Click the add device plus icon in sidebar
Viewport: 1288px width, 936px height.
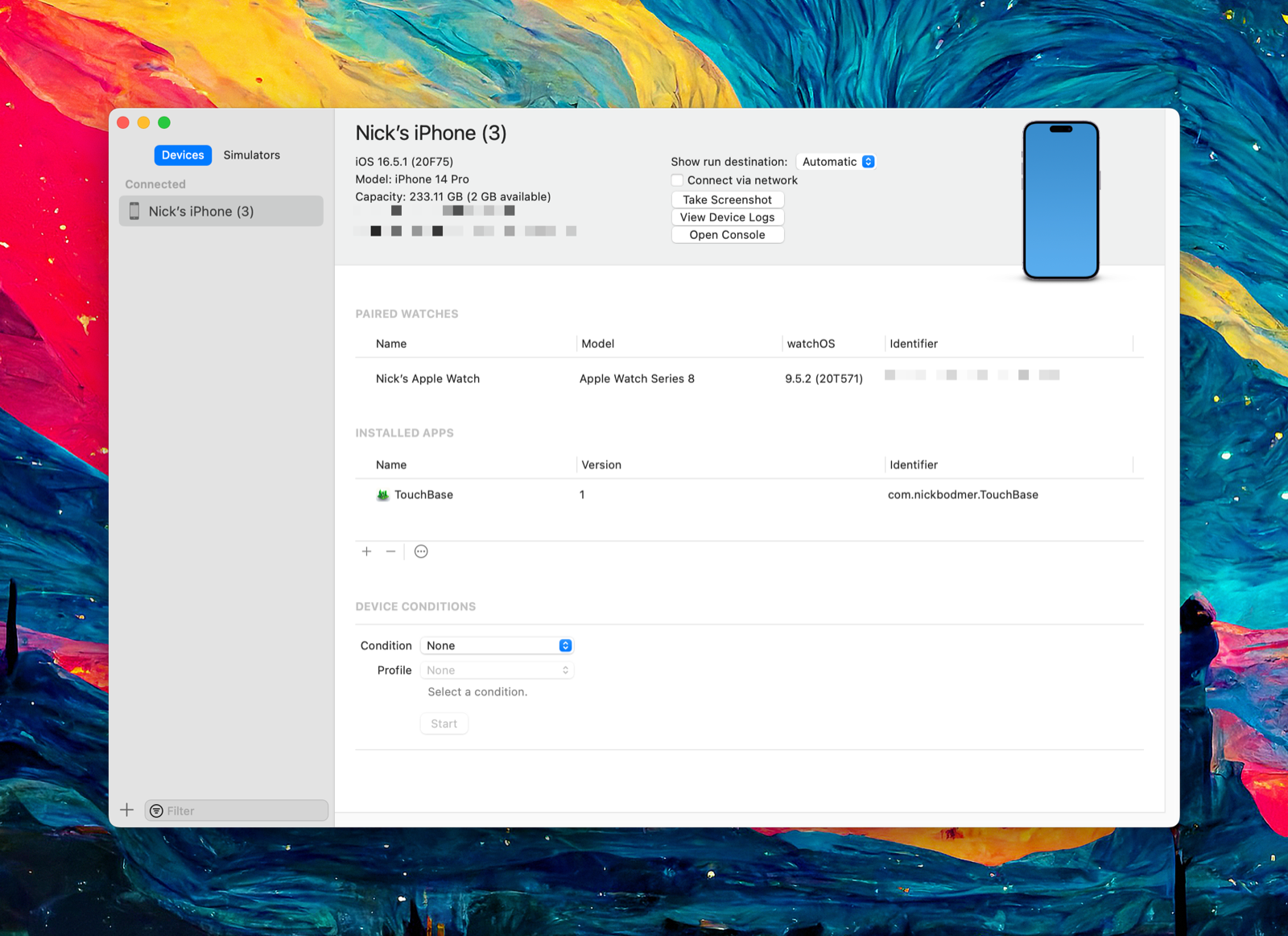(126, 810)
